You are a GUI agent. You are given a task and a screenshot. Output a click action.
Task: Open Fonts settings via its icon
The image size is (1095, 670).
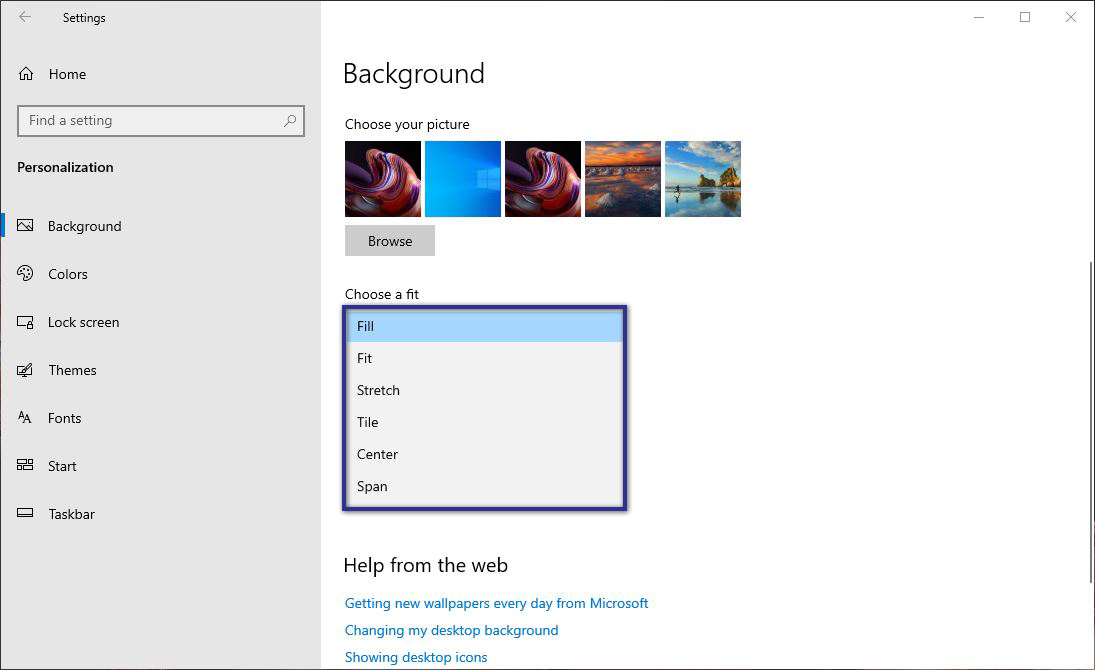[26, 417]
